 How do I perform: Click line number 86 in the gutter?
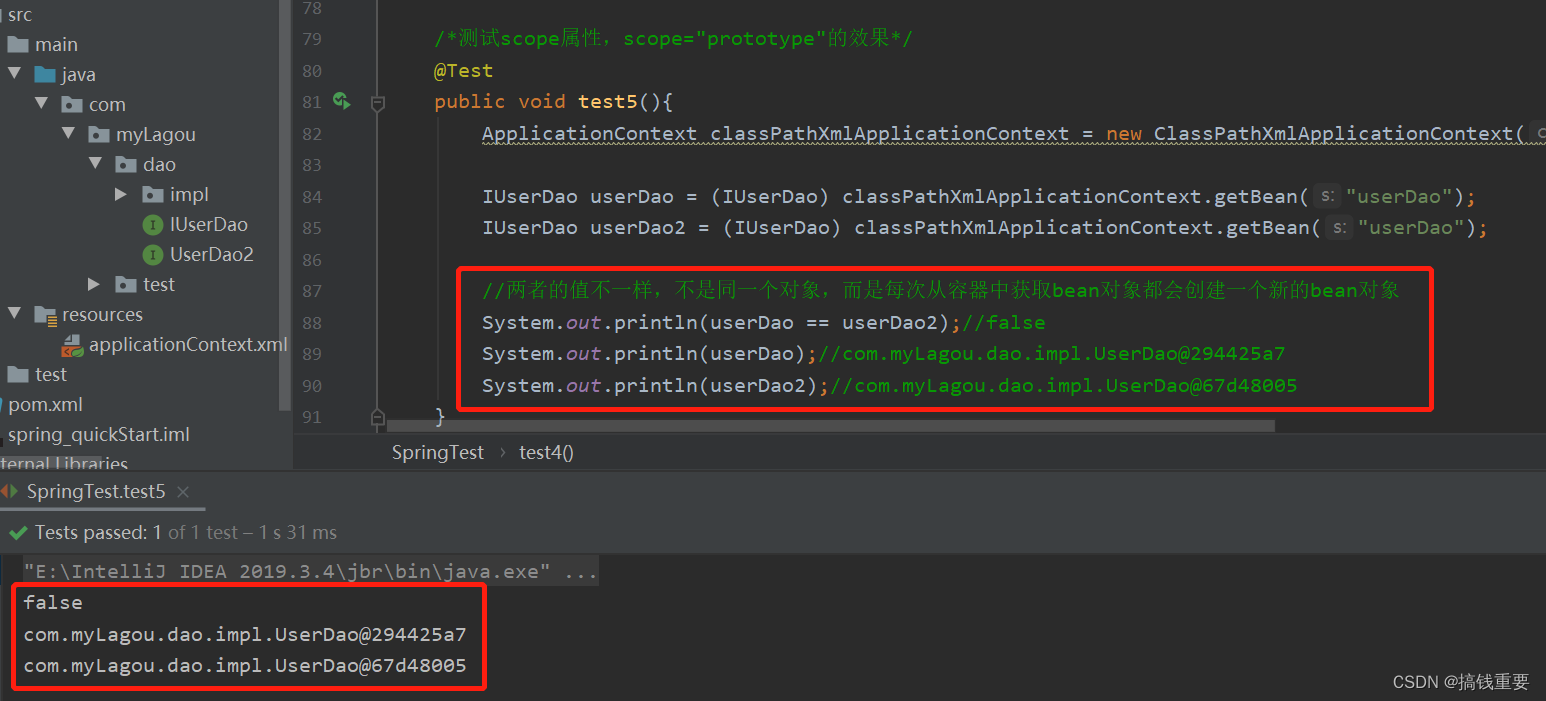click(x=312, y=260)
